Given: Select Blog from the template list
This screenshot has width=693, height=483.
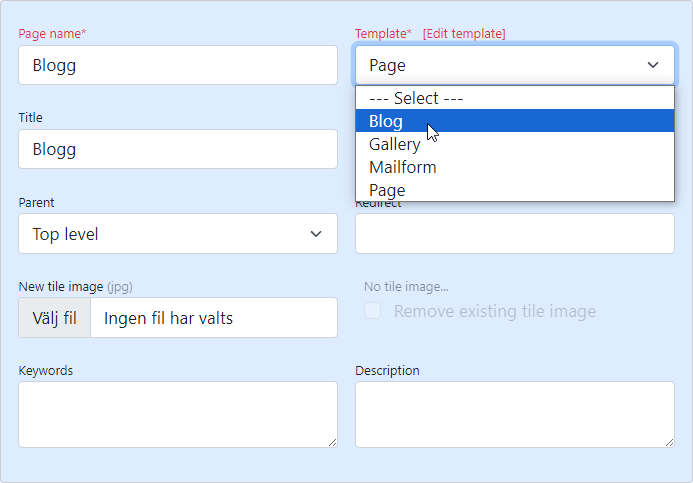Looking at the screenshot, I should click(x=386, y=121).
